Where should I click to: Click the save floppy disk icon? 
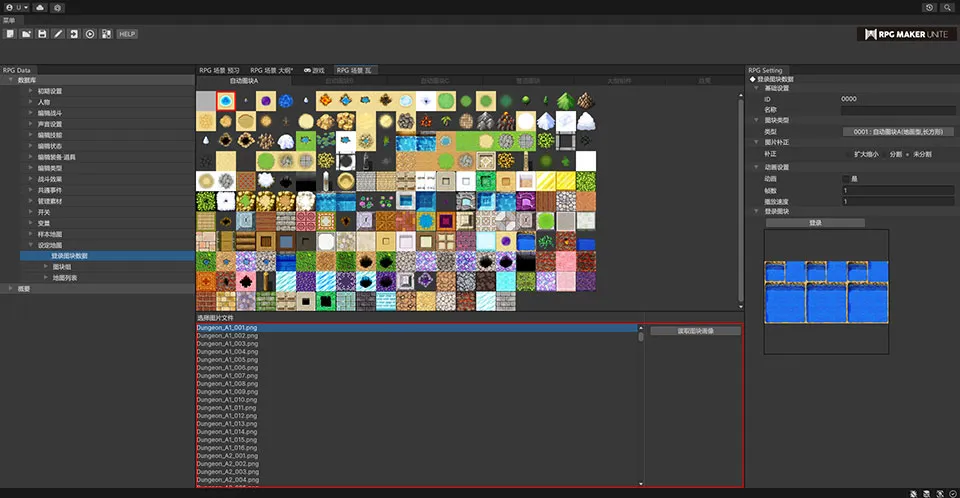42,34
